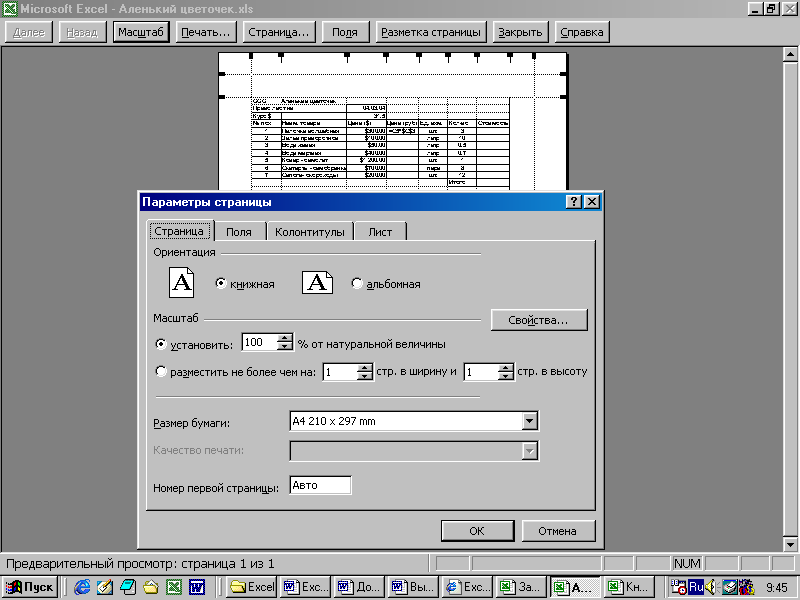Switch to the Колонтитулы tab

click(x=310, y=232)
